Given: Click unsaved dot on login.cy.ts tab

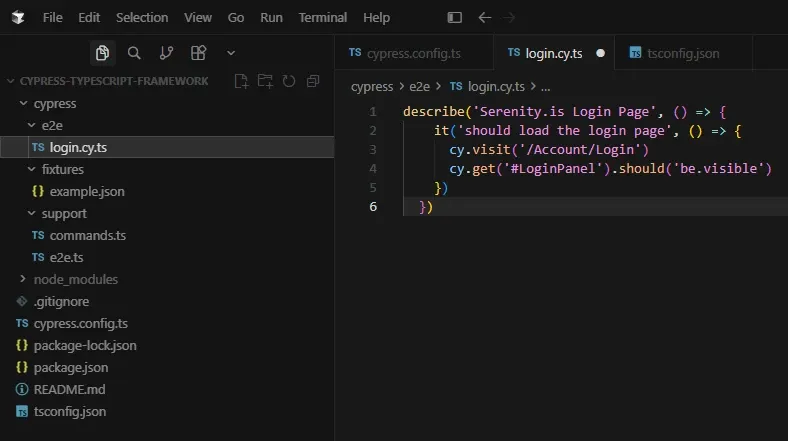Looking at the screenshot, I should pos(601,53).
